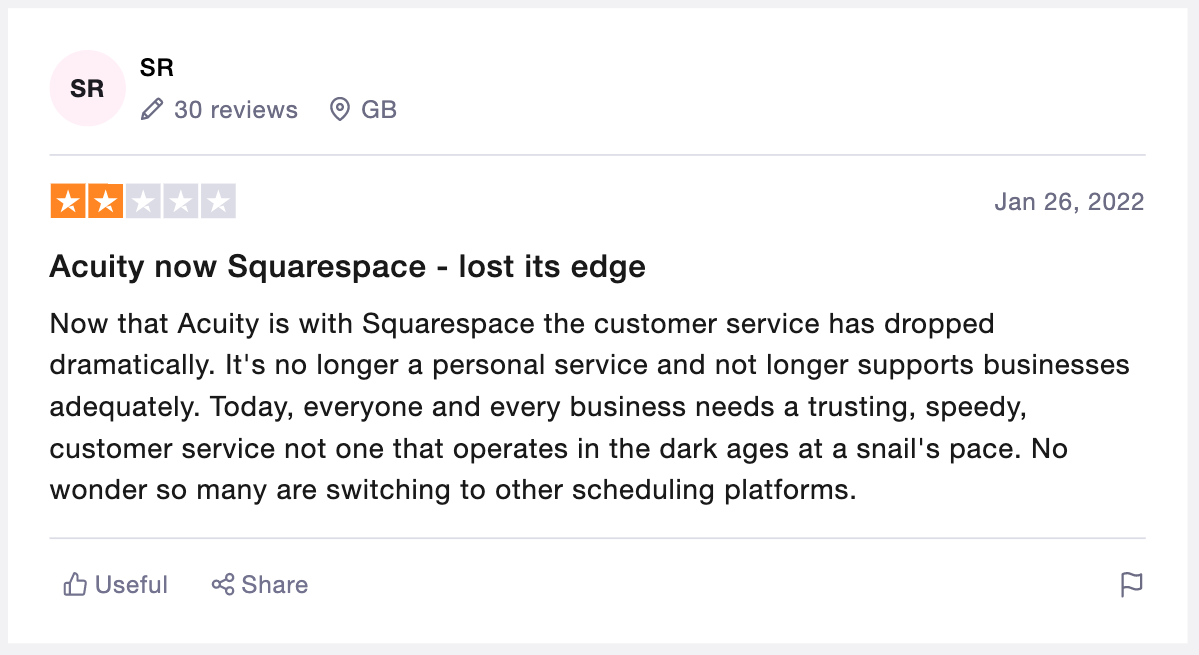
Task: Open reviewer name SR profile
Action: click(x=157, y=68)
